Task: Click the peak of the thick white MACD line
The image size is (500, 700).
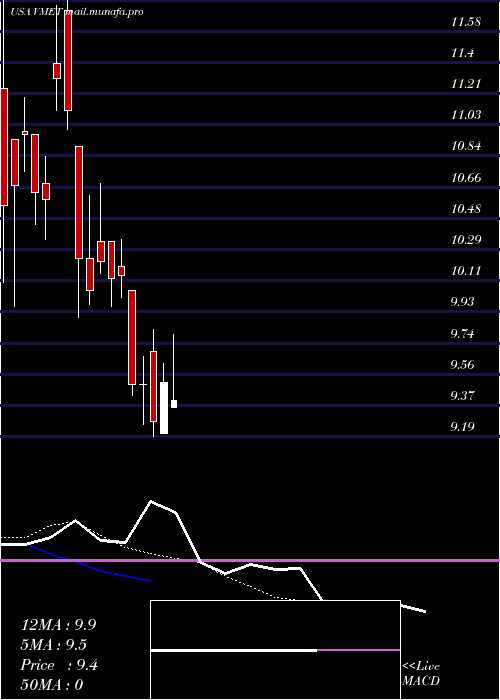Action: [x=151, y=501]
